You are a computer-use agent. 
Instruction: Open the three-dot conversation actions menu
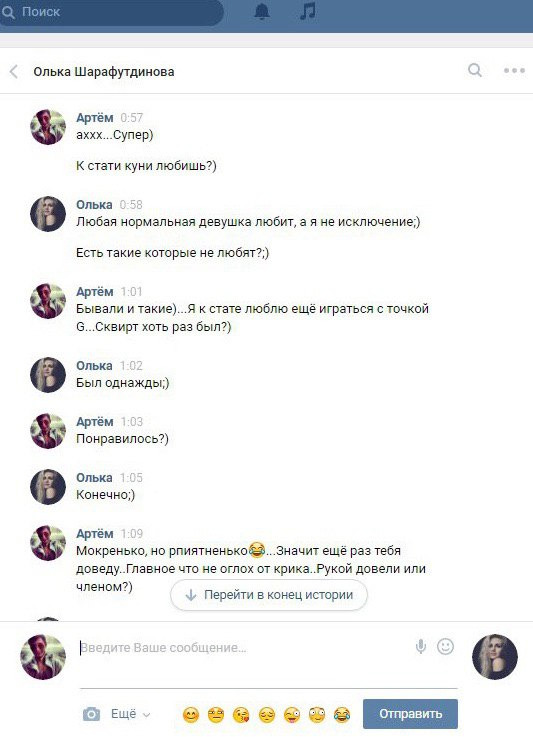pyautogui.click(x=514, y=71)
